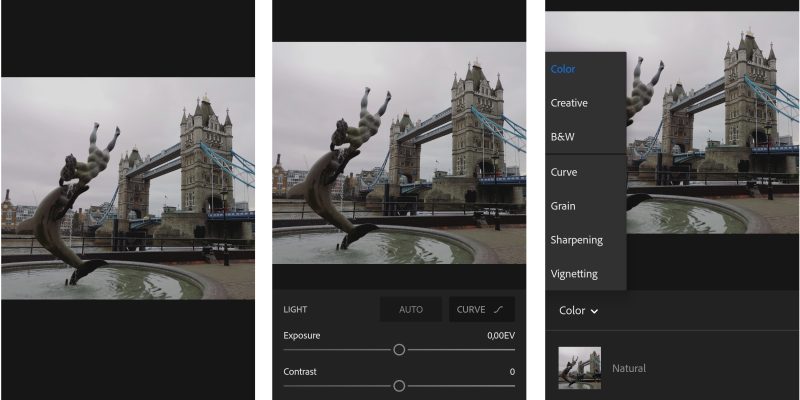The height and width of the screenshot is (400, 800).
Task: Collapse the Color dropdown chevron
Action: tap(594, 311)
